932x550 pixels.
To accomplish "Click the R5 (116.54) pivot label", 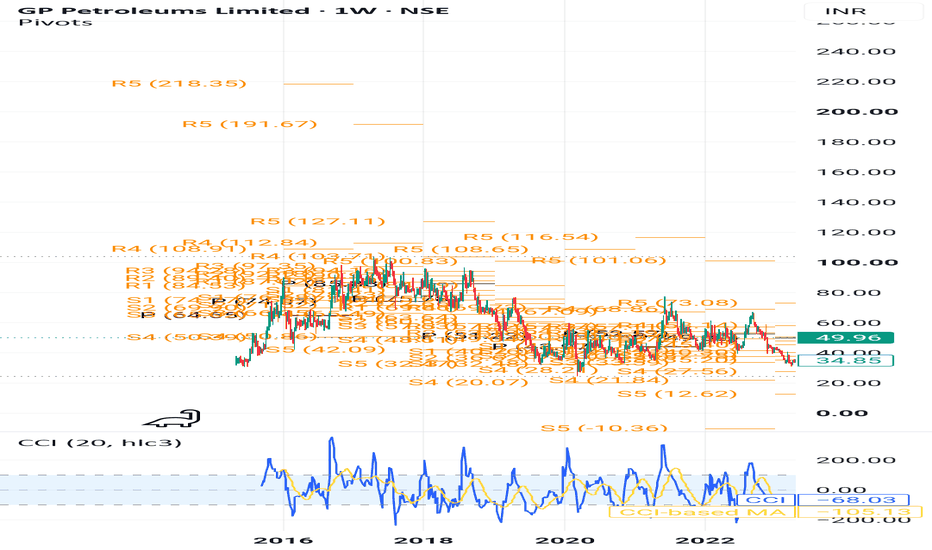I will (x=531, y=237).
